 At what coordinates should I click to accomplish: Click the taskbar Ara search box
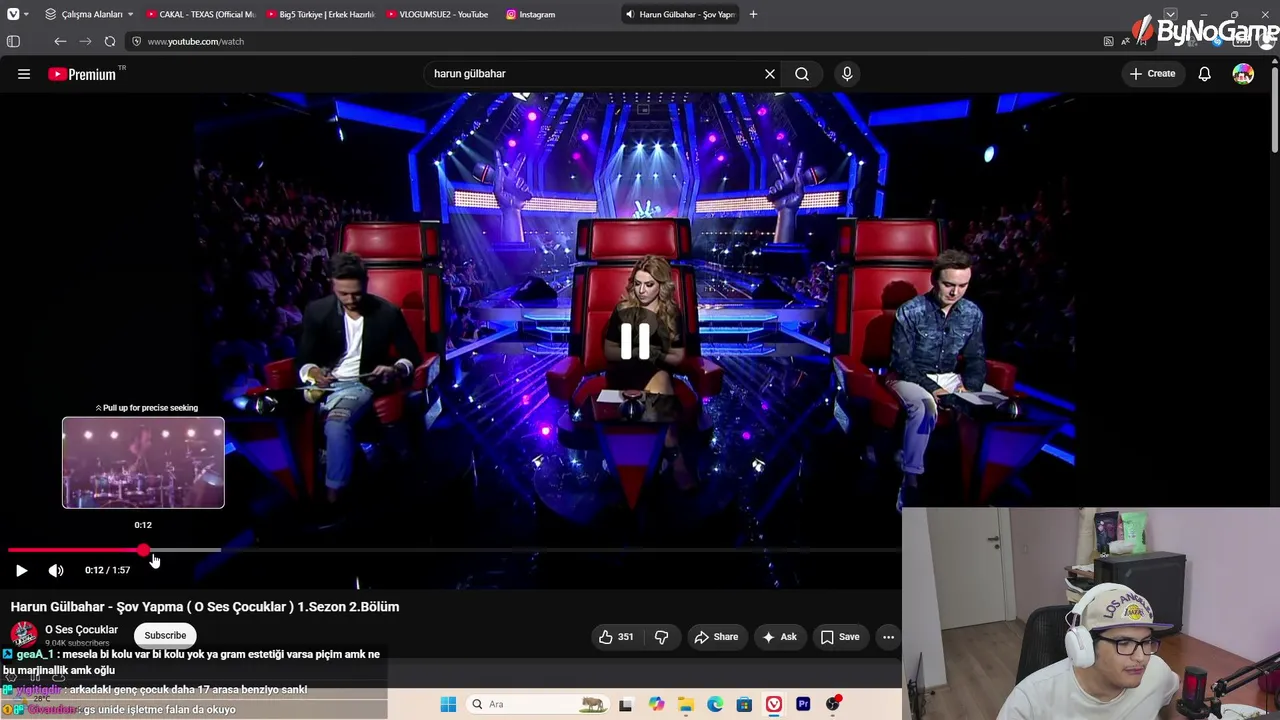click(537, 704)
